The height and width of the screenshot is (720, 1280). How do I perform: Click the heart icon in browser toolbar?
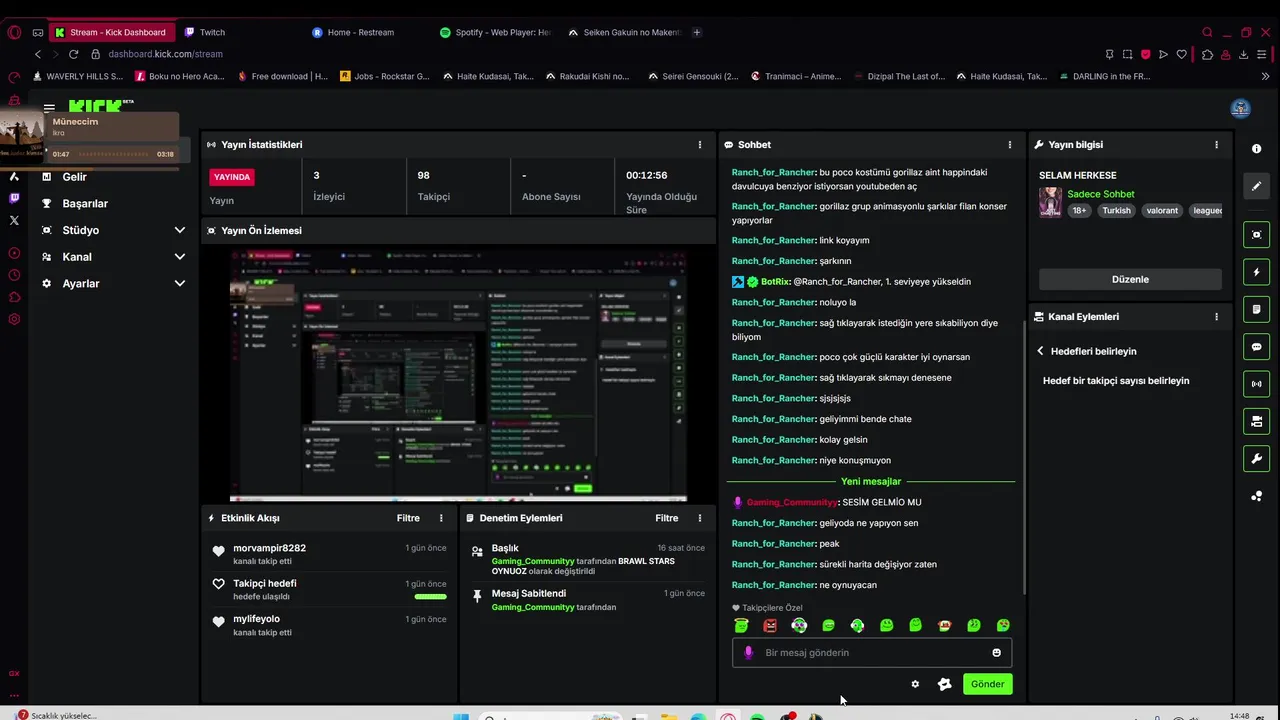coord(1182,54)
